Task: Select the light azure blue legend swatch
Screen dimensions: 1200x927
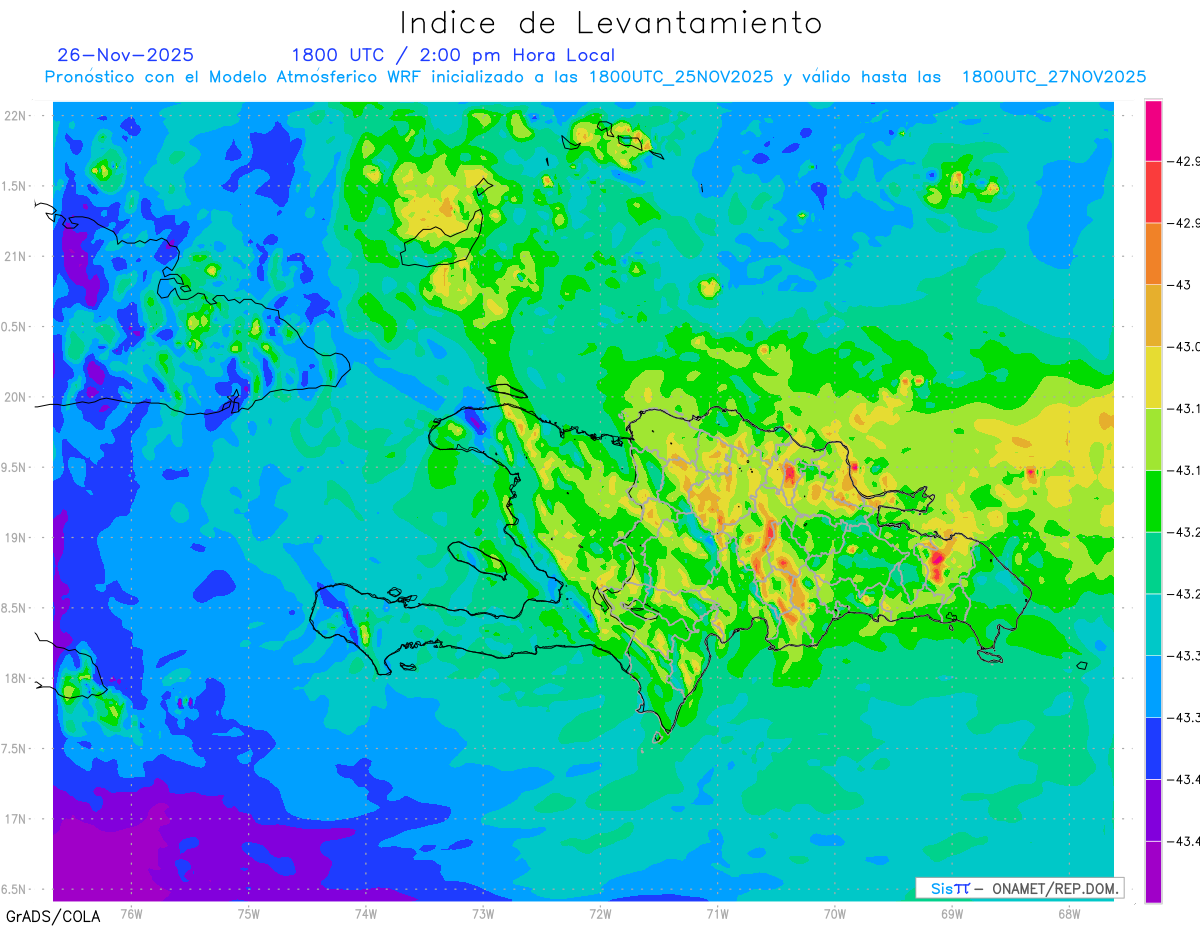Action: 1153,686
